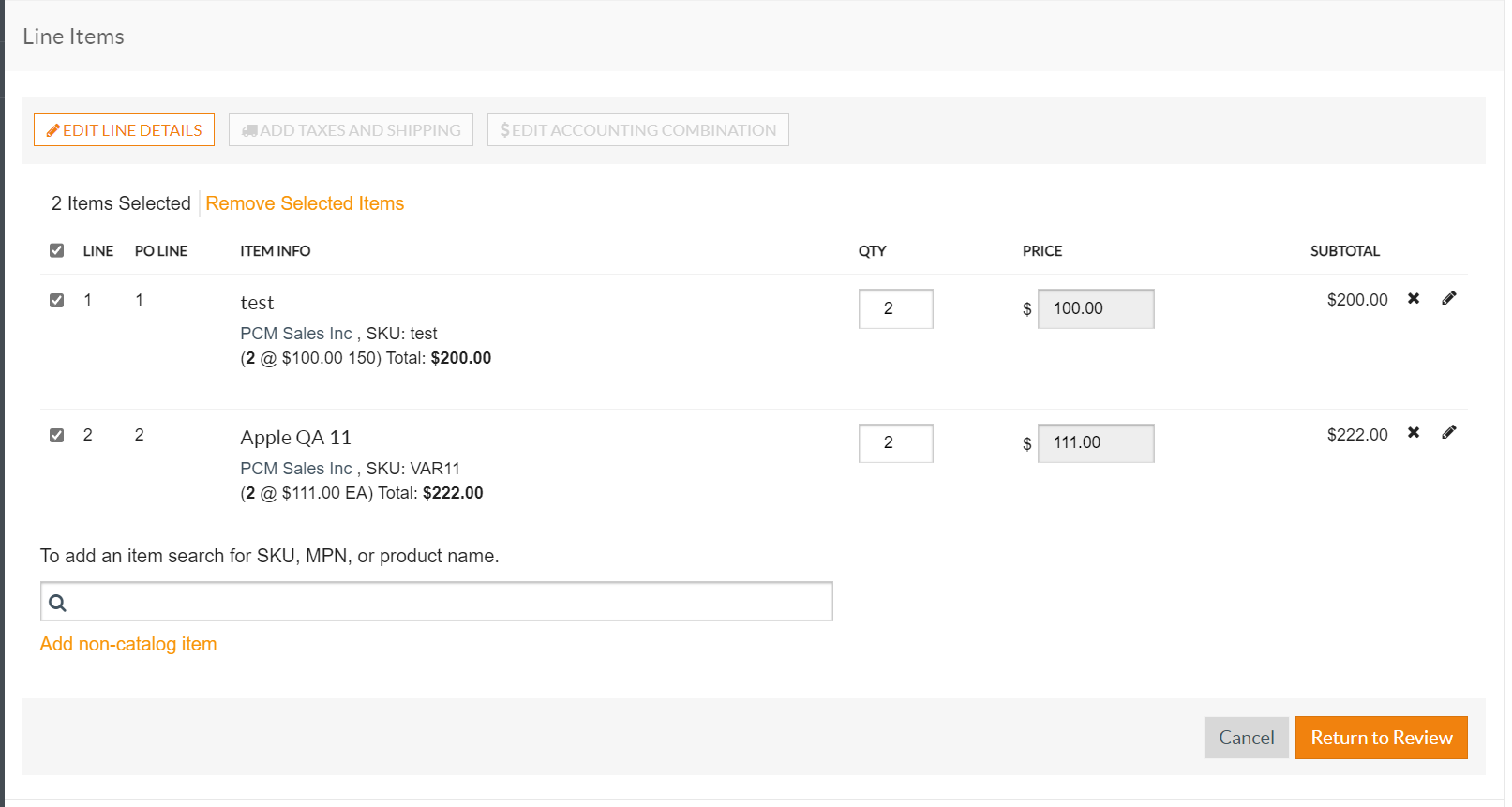
Task: Click the 'Line Items' heading
Action: pos(73,37)
